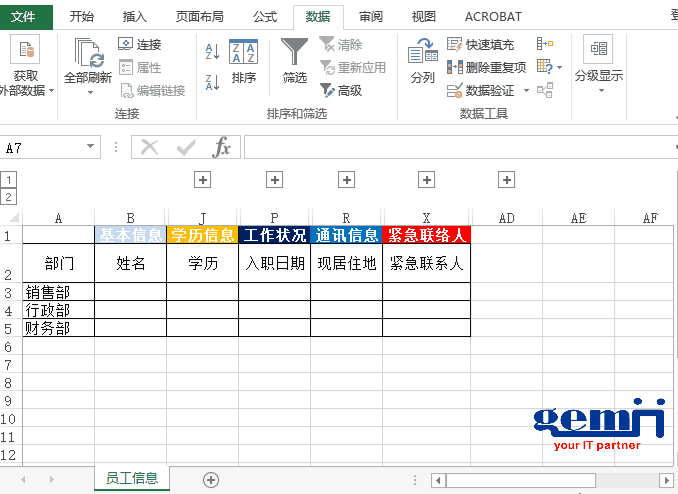Image resolution: width=678 pixels, height=494 pixels.
Task: Click the select-all corner triangle
Action: [13, 217]
